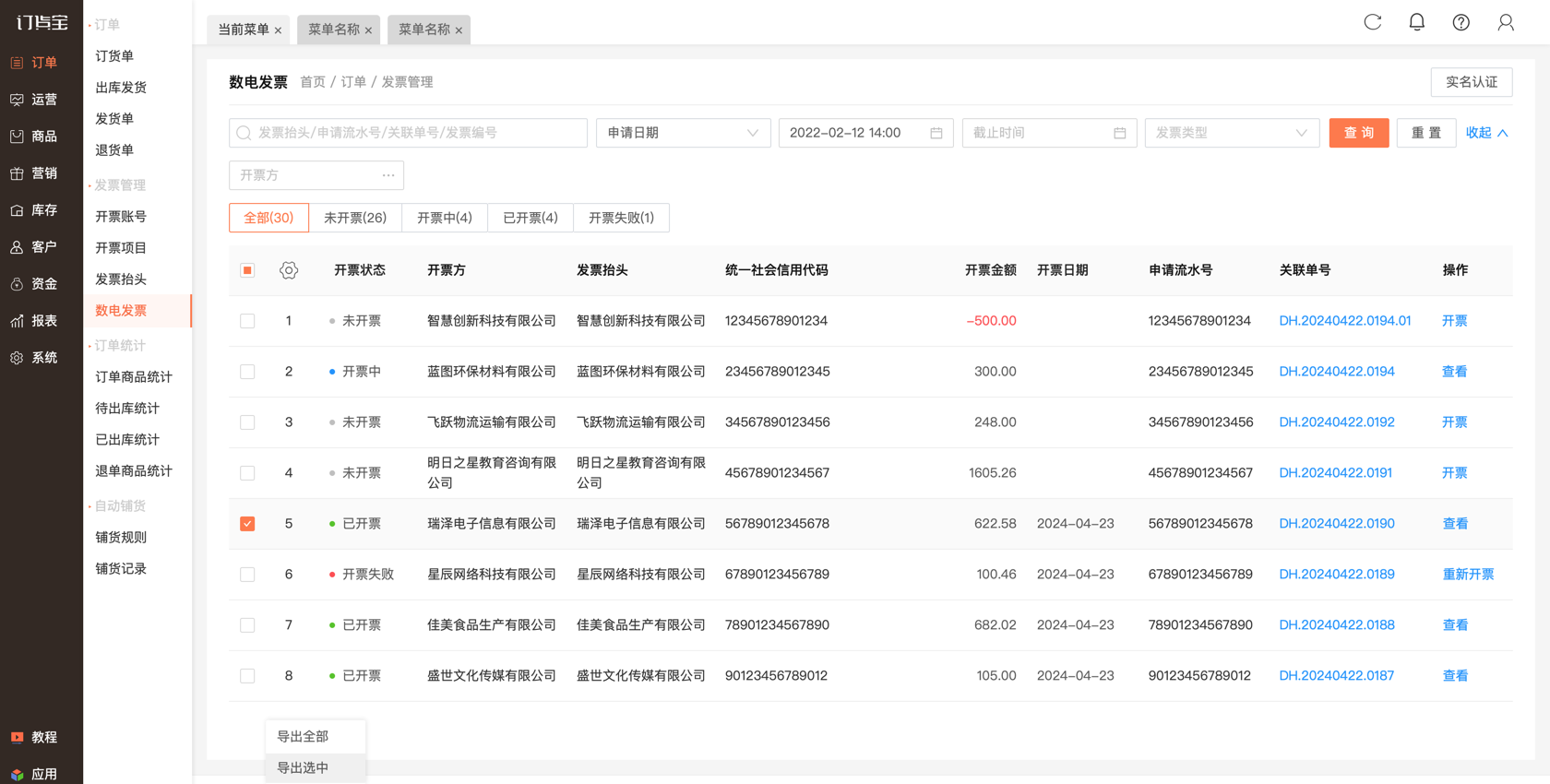Toggle the select-all header checkbox
Viewport: 1550px width, 784px height.
pos(247,270)
